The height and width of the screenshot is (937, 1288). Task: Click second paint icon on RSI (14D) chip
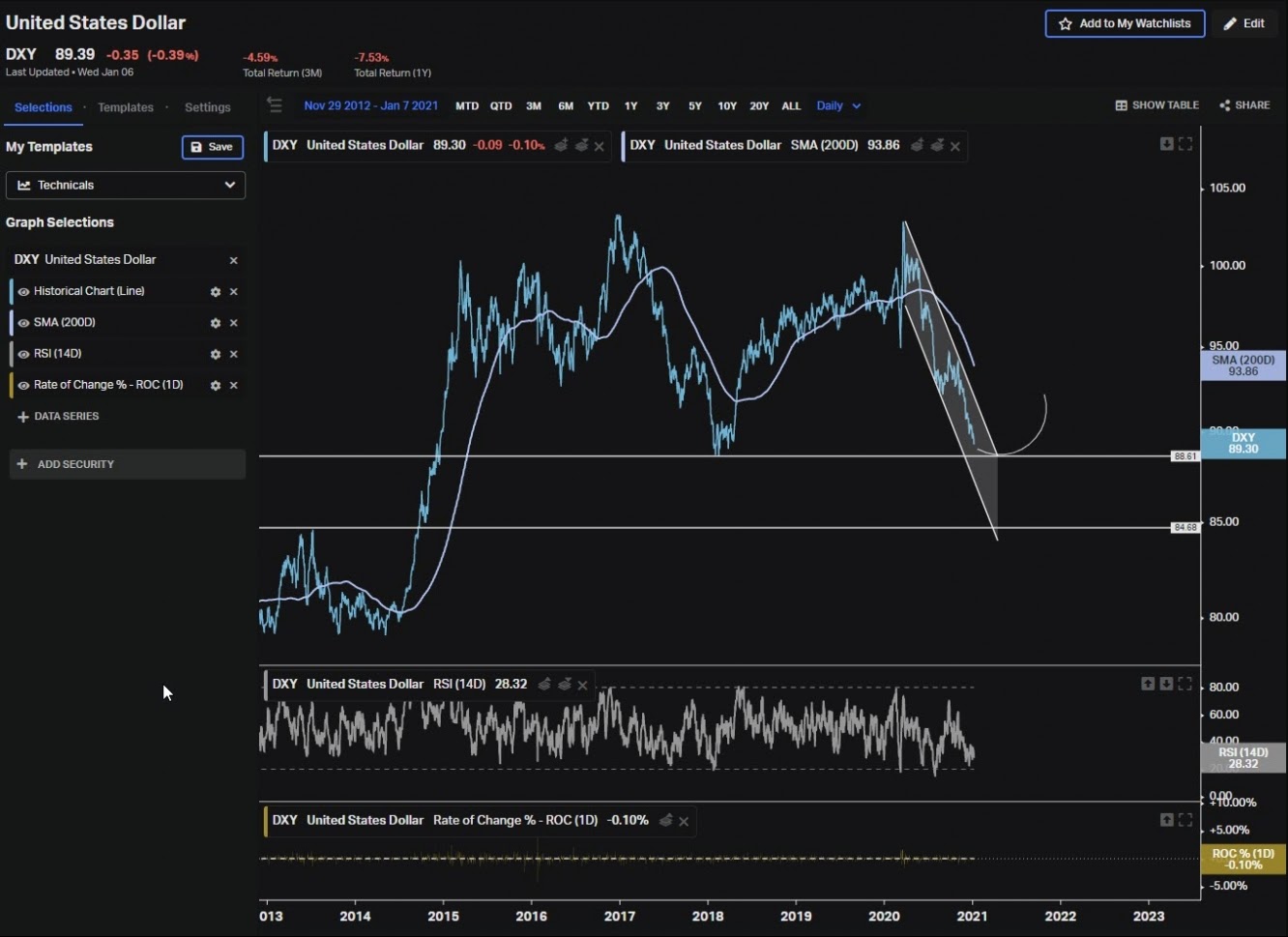pos(565,684)
